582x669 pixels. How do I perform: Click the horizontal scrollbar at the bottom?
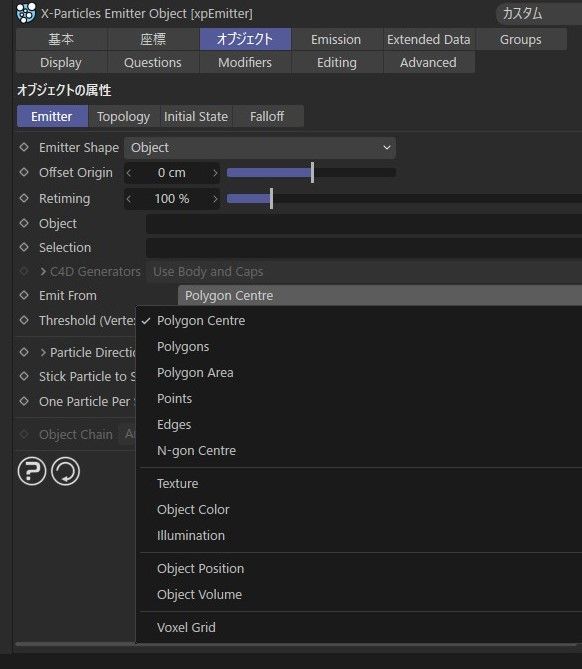pyautogui.click(x=296, y=645)
